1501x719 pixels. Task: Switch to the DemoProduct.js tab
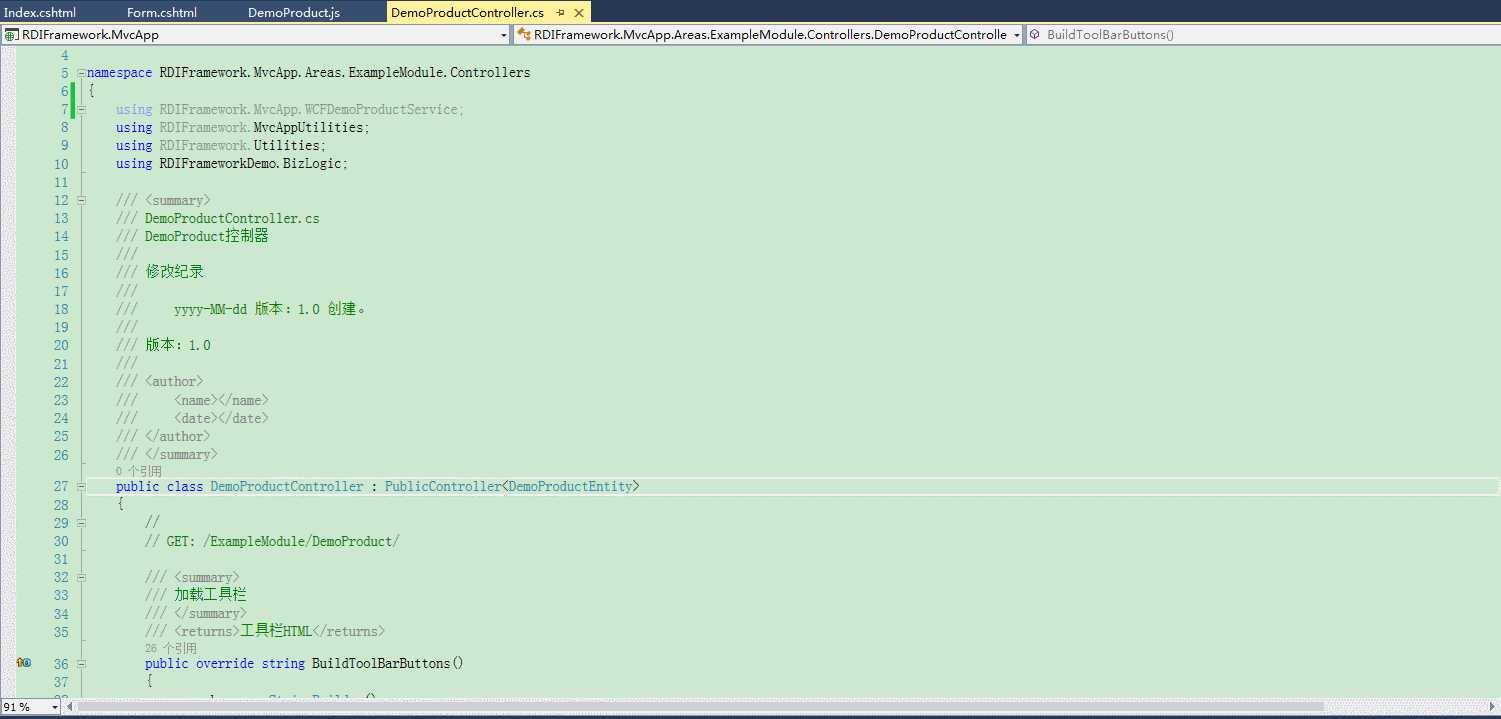pyautogui.click(x=294, y=12)
